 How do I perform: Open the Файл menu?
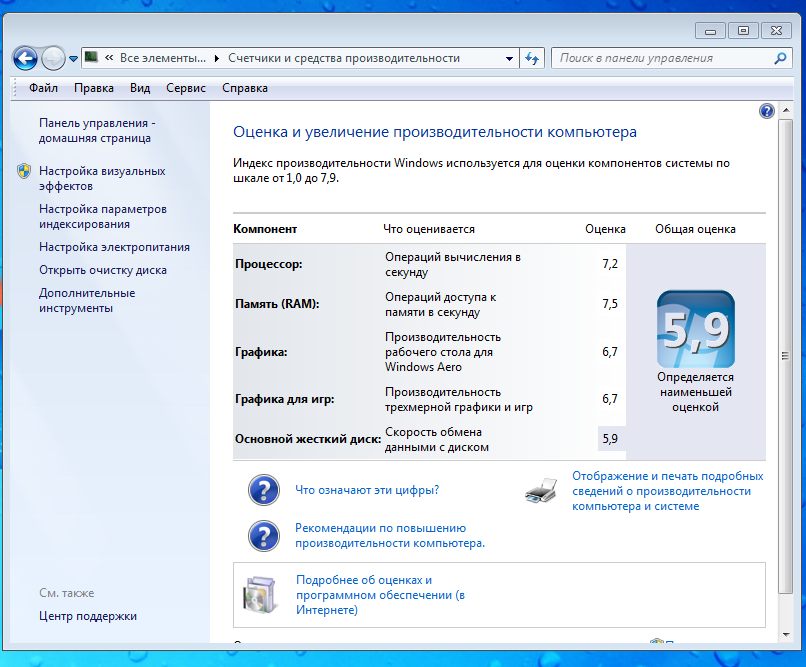44,88
